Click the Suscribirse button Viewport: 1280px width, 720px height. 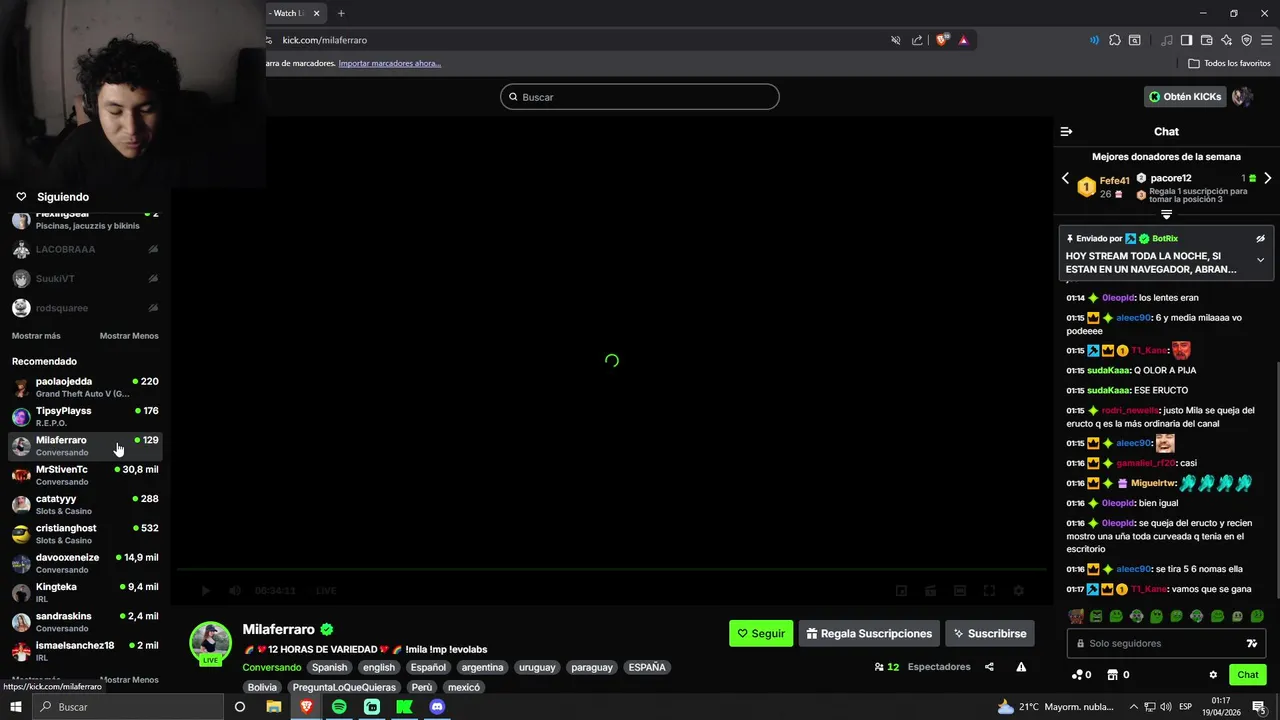tap(990, 633)
